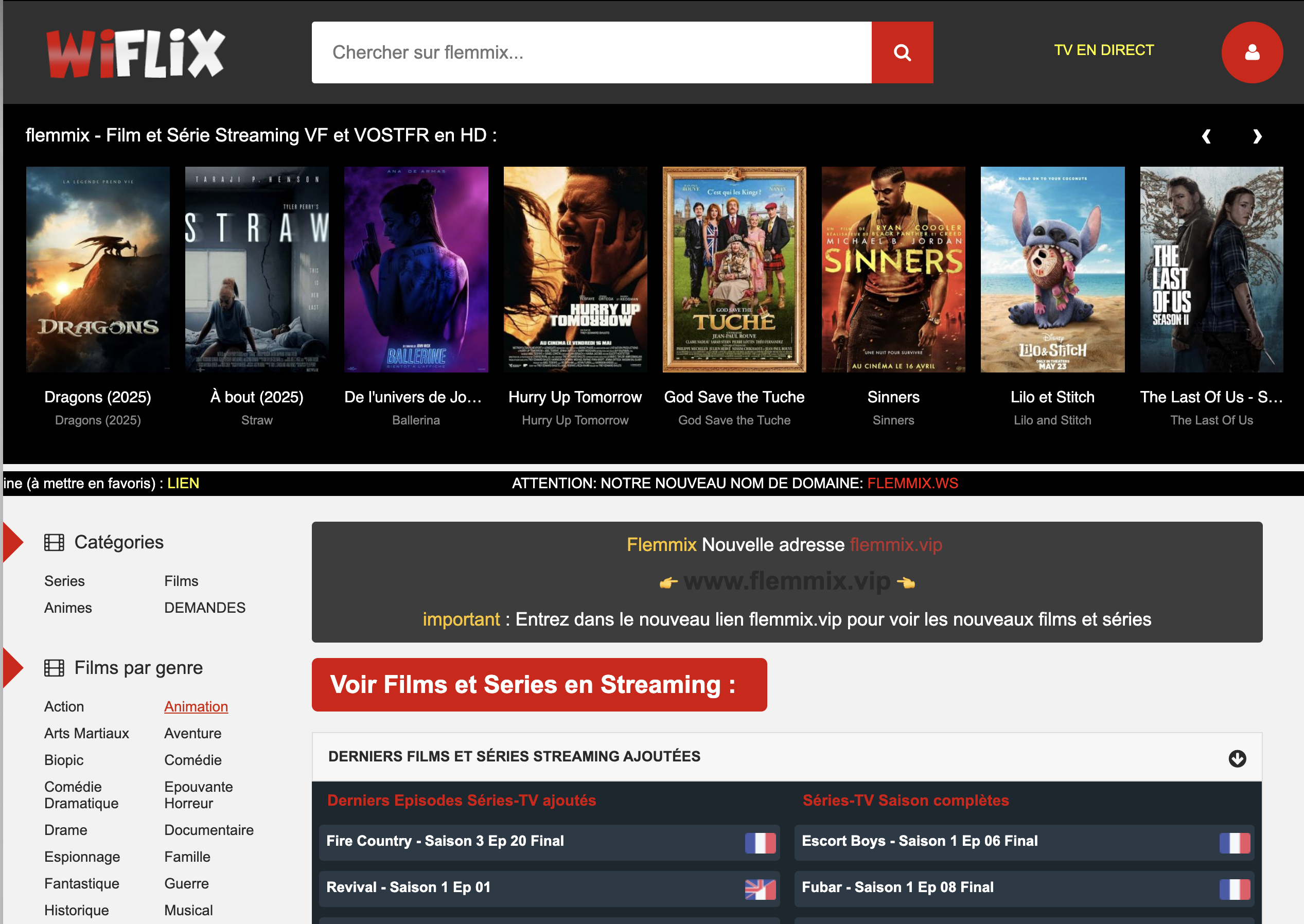The width and height of the screenshot is (1304, 924).
Task: Select the Historique genre
Action: click(x=76, y=910)
